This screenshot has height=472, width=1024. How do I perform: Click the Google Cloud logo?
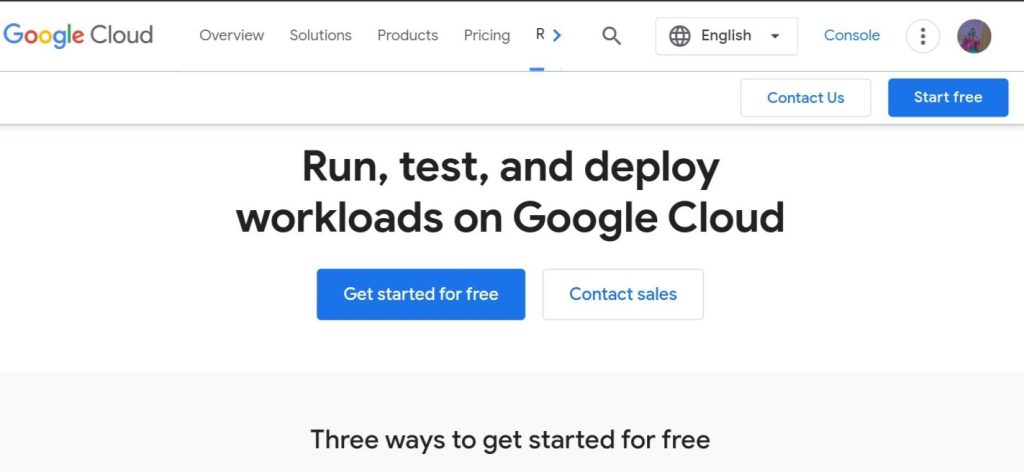[x=78, y=35]
